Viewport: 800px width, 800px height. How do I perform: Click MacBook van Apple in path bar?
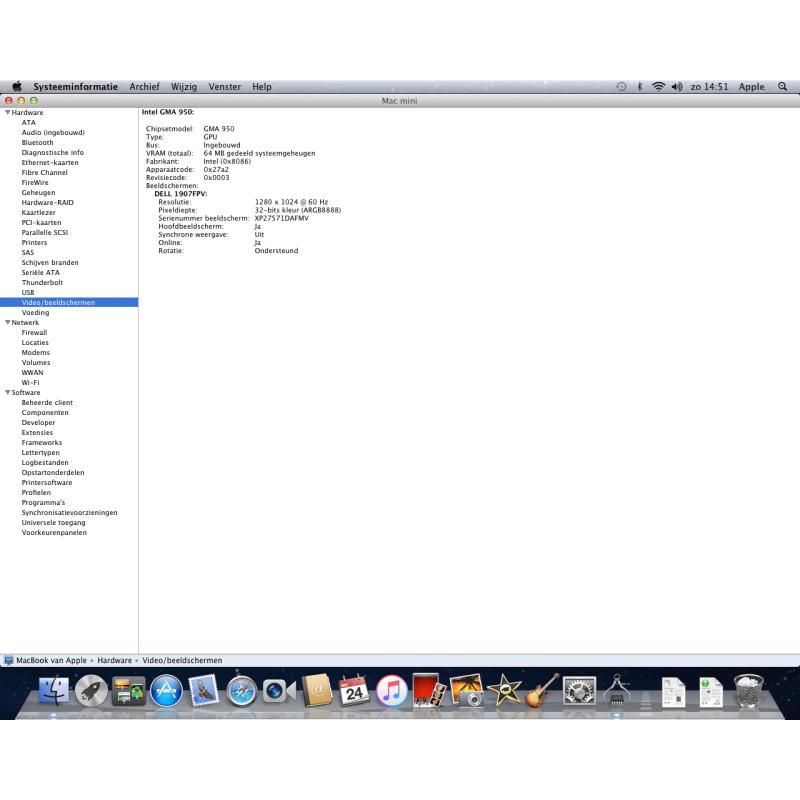(52, 660)
